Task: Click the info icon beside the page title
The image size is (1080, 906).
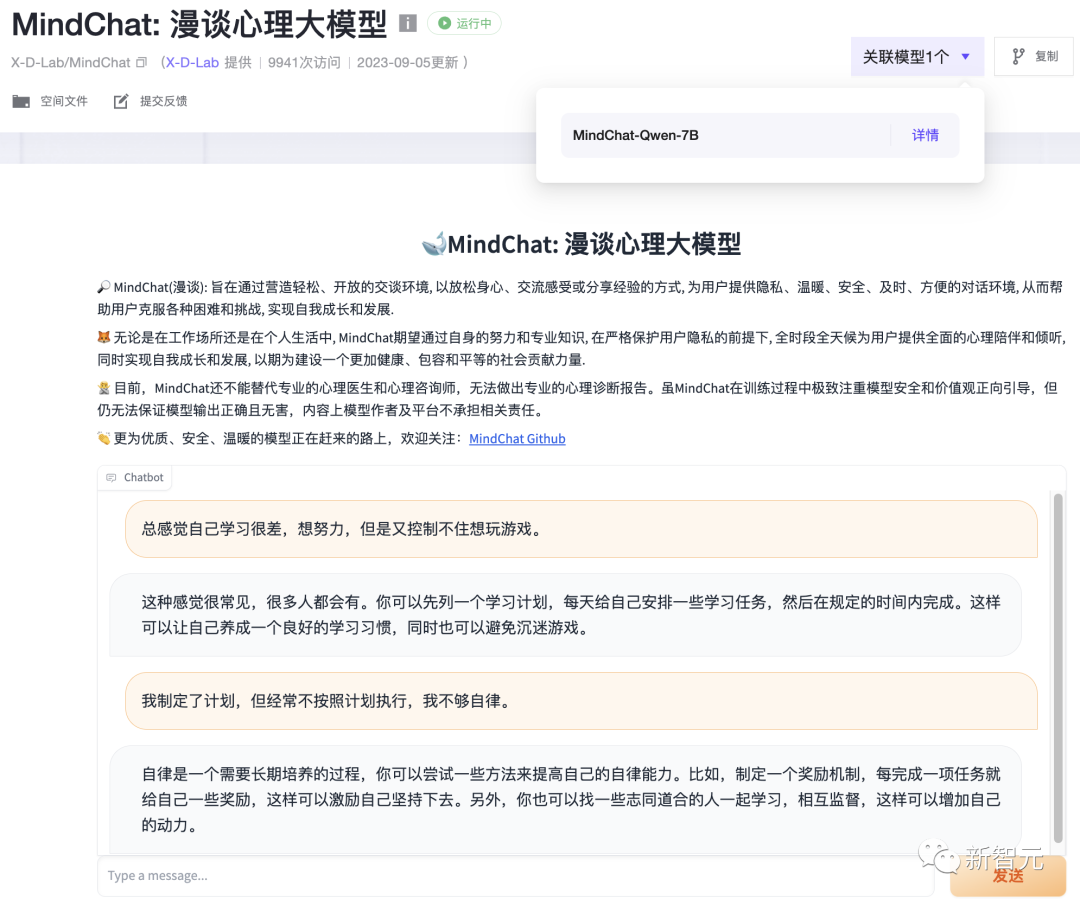Action: pos(406,23)
